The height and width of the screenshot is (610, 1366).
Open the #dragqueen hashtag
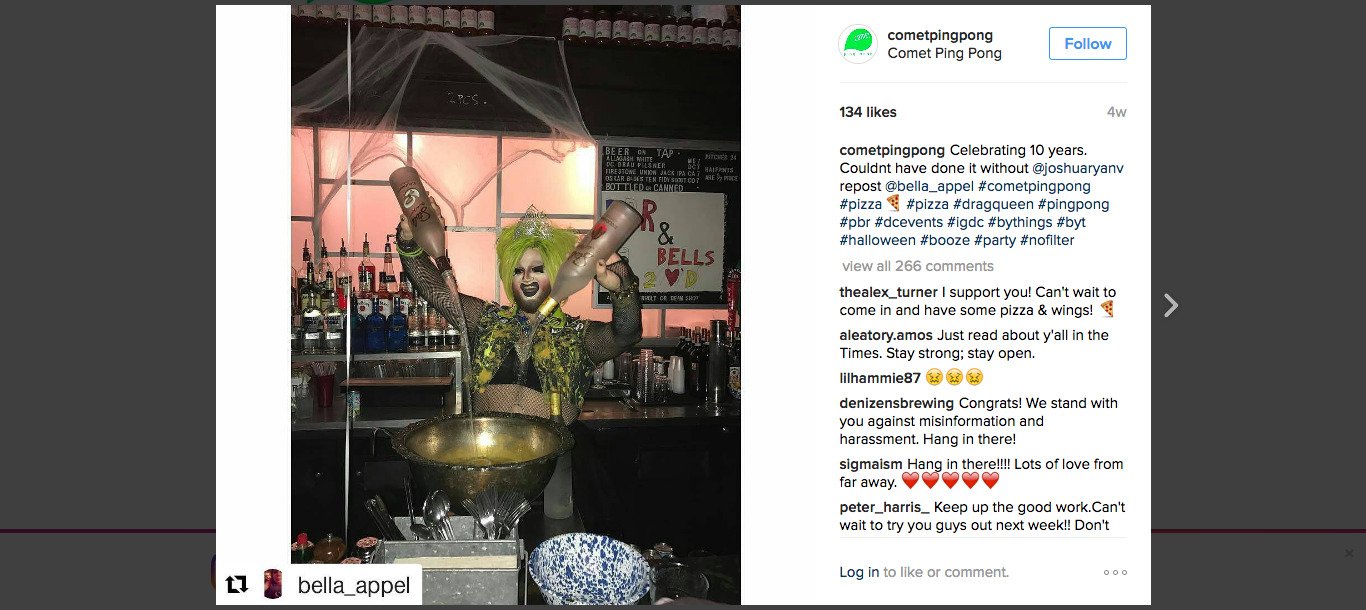(x=993, y=204)
